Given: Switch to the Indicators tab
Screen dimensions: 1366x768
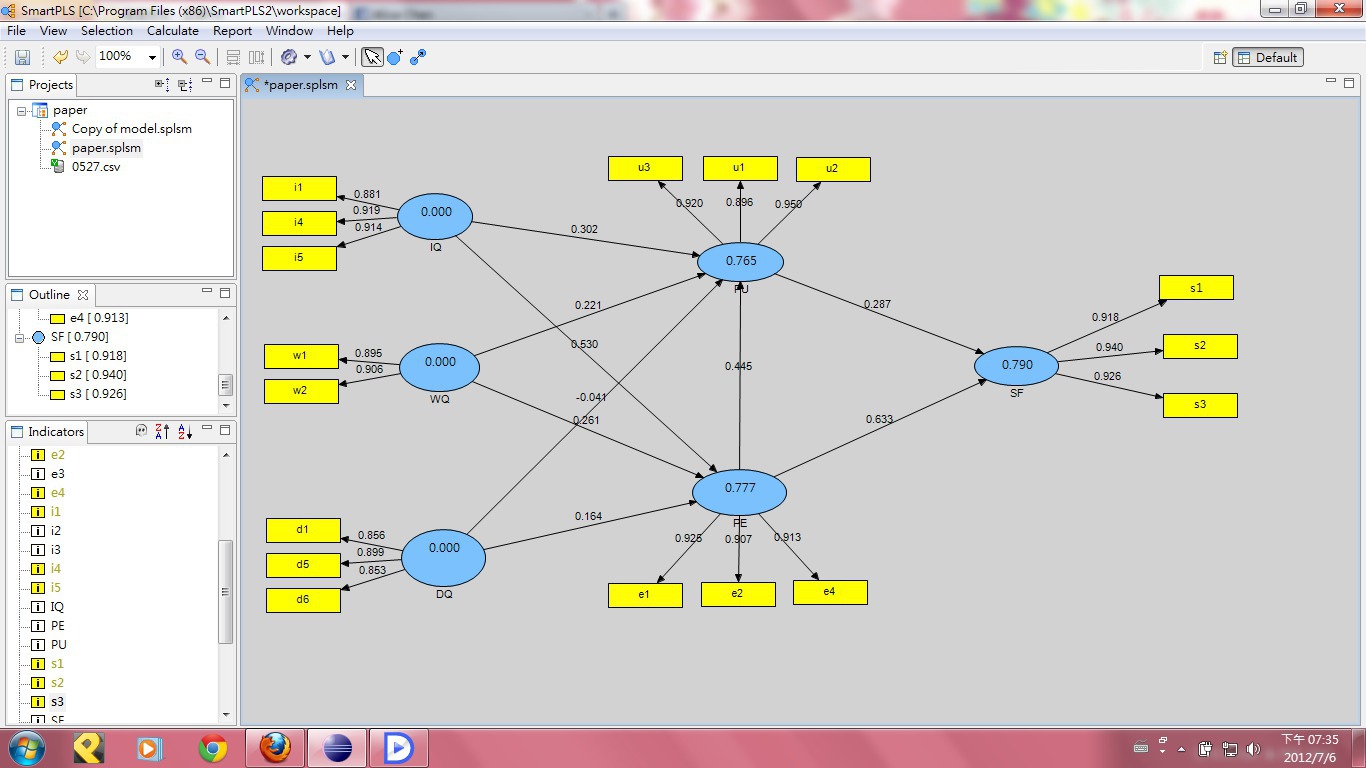Looking at the screenshot, I should click(x=47, y=432).
